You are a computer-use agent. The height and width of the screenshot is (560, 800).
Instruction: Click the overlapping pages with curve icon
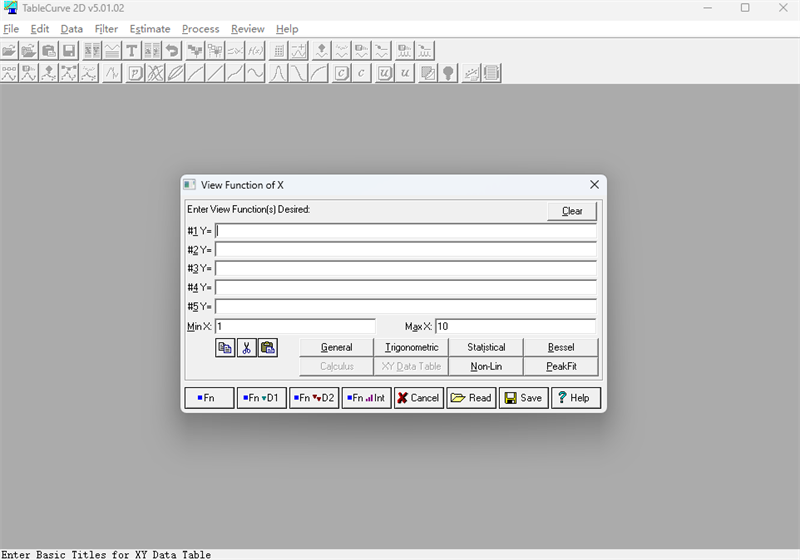pyautogui.click(x=428, y=73)
